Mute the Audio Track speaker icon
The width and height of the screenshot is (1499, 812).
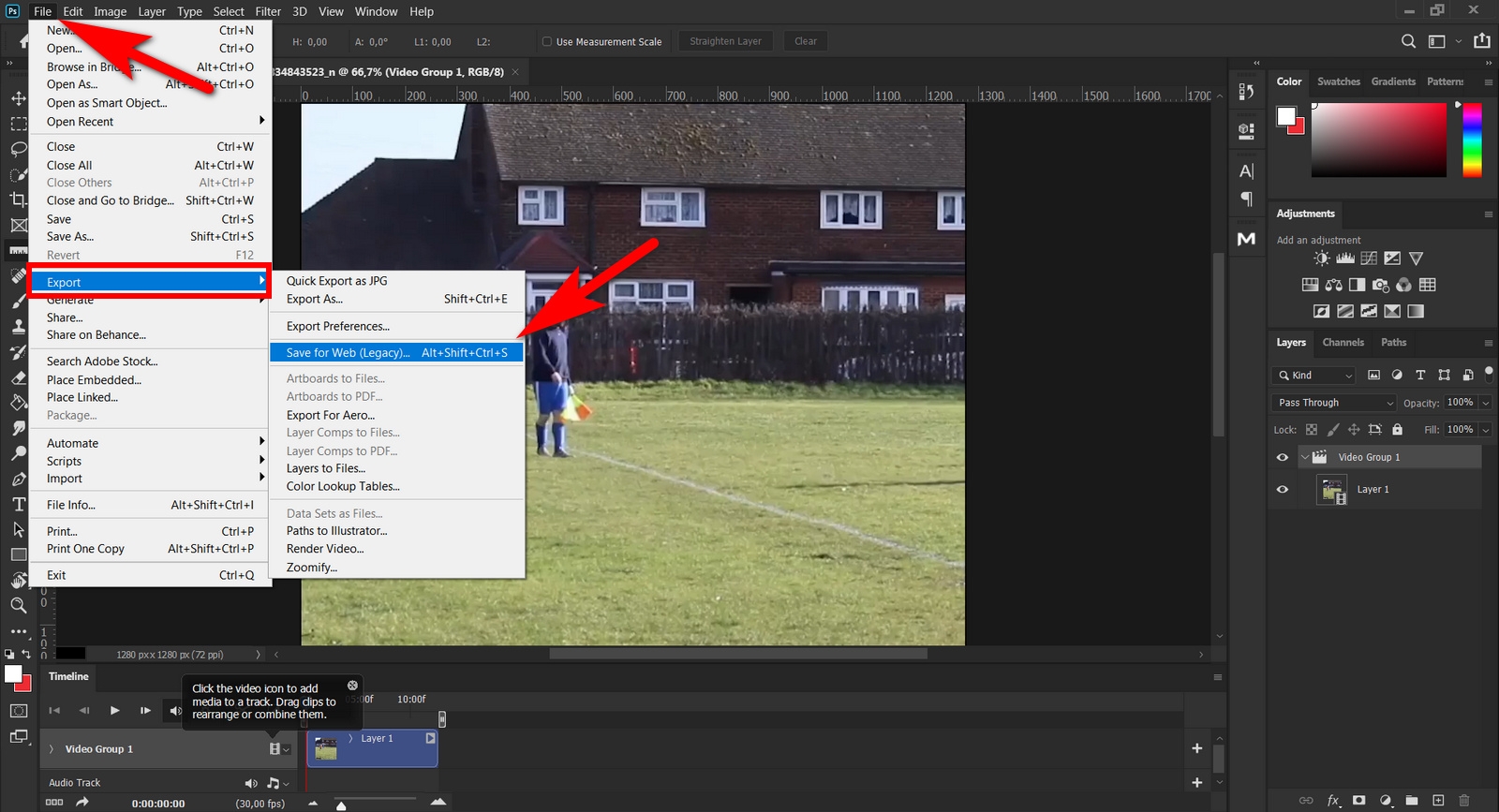[251, 783]
